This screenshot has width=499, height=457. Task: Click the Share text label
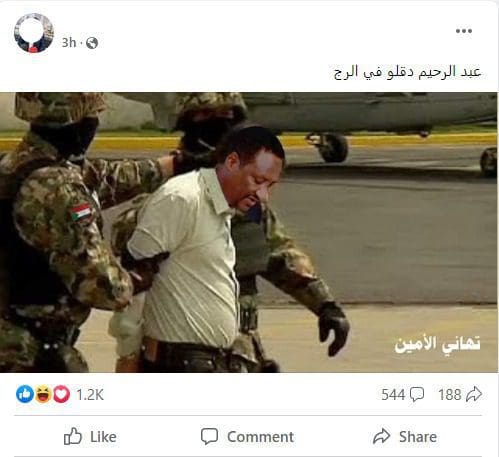[x=418, y=437]
